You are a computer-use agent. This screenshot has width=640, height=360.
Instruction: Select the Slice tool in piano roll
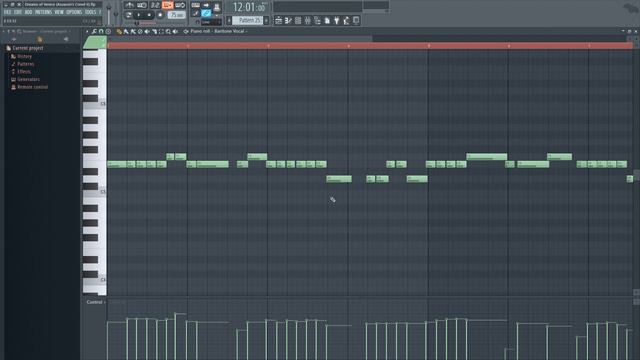(x=154, y=31)
